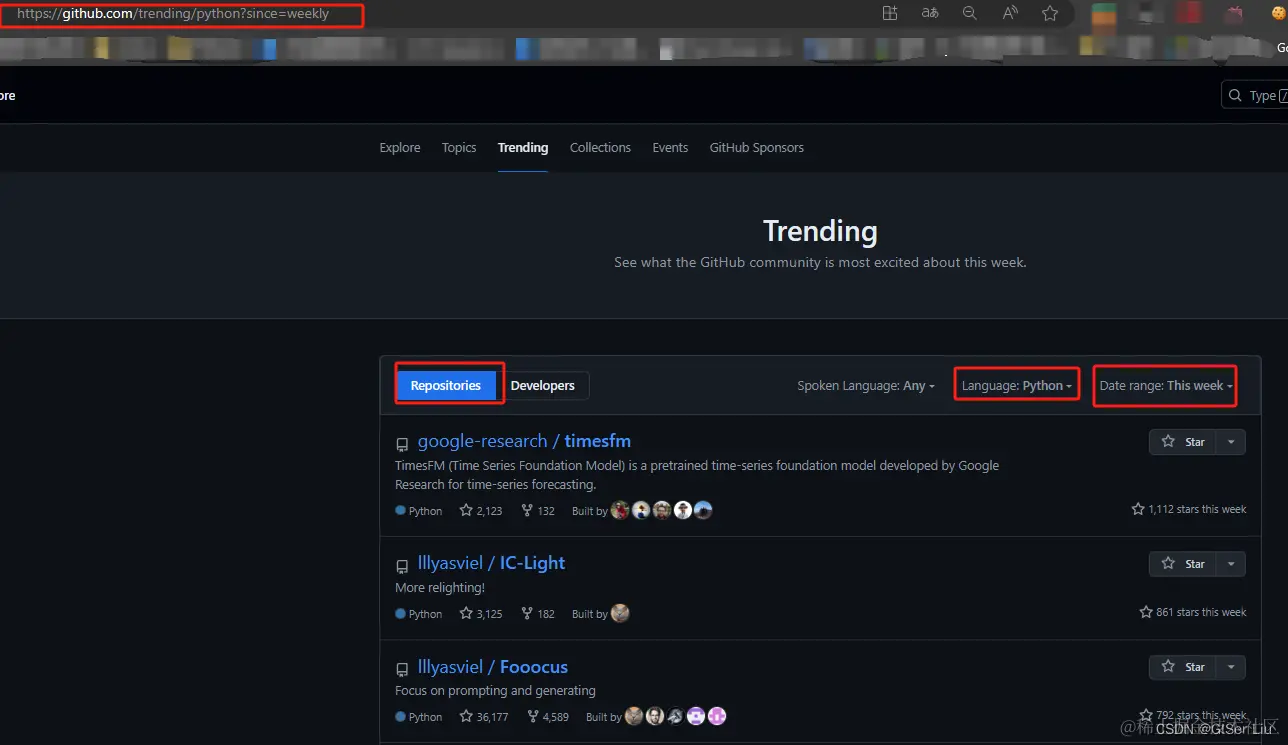Open the google-research / timesfm repository link
This screenshot has width=1288, height=745.
pos(524,441)
